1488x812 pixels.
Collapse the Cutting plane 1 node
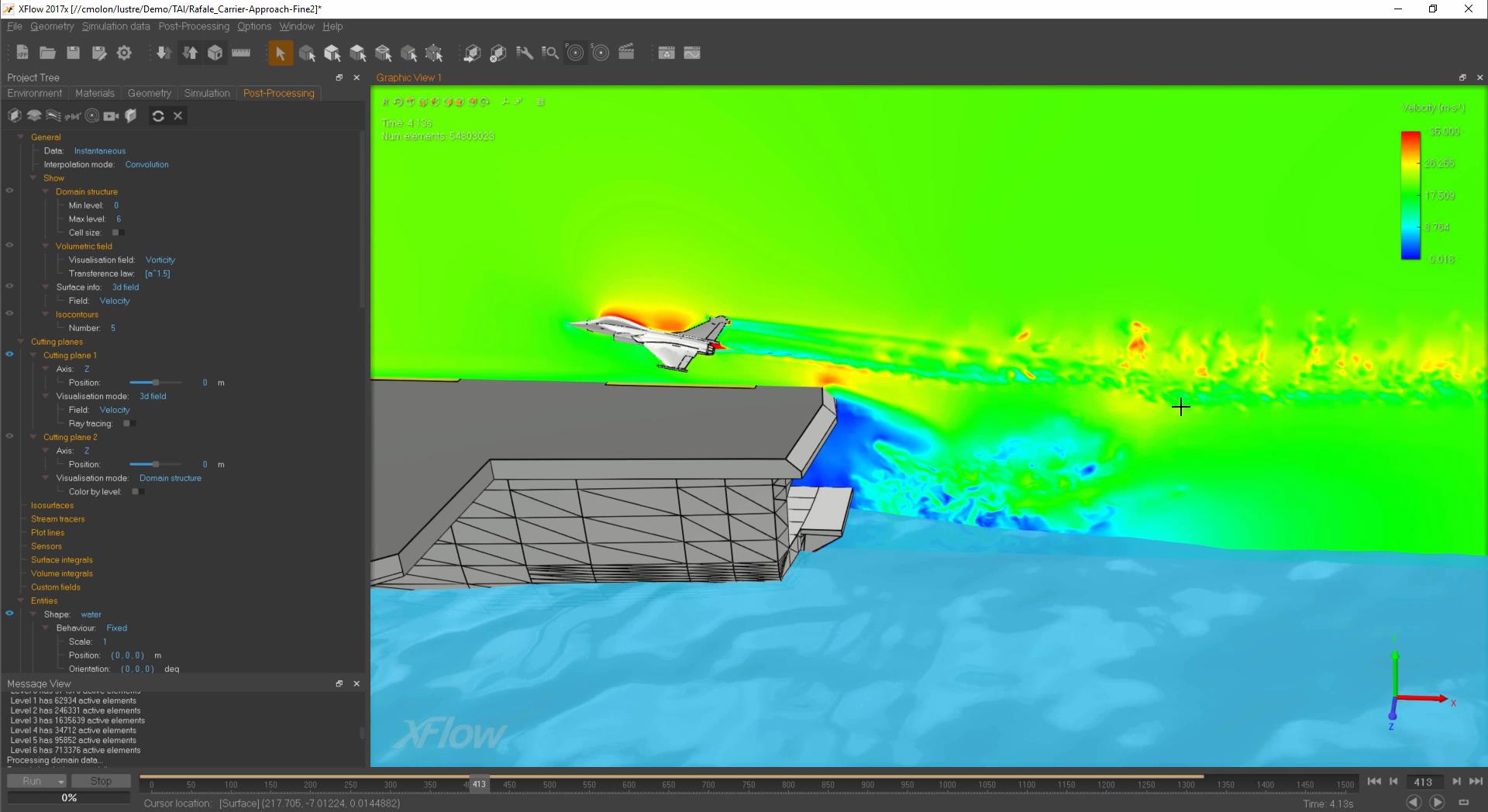pyautogui.click(x=33, y=355)
